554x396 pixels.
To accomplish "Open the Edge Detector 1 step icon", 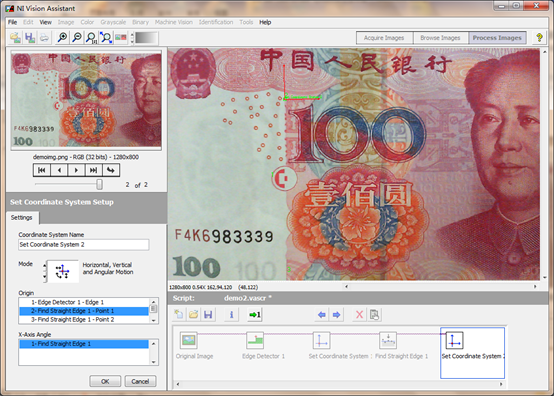I will (255, 340).
